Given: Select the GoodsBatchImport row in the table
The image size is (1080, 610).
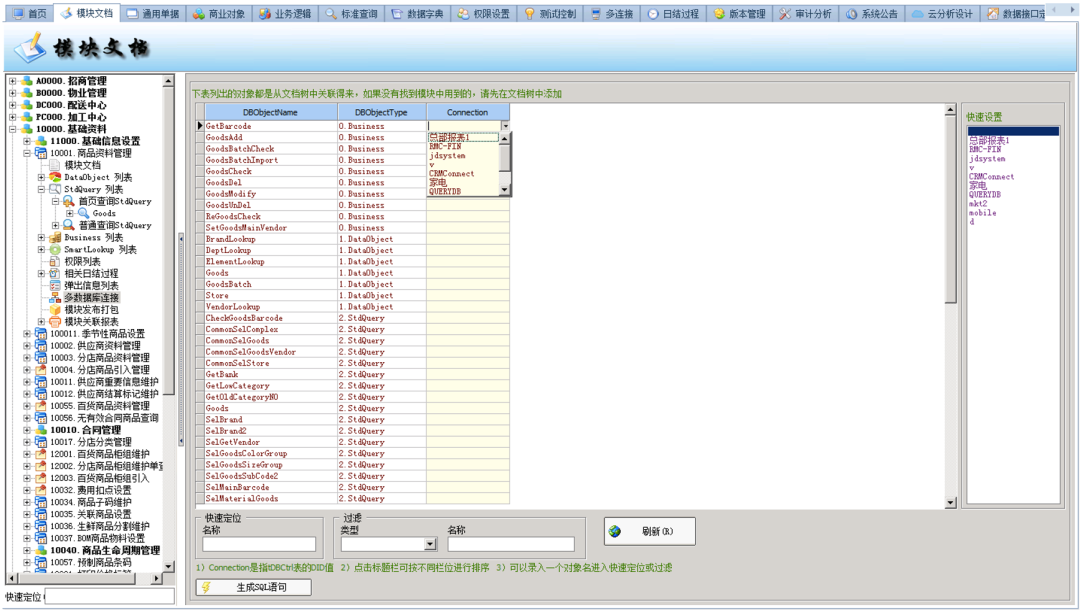Looking at the screenshot, I should pyautogui.click(x=353, y=160).
